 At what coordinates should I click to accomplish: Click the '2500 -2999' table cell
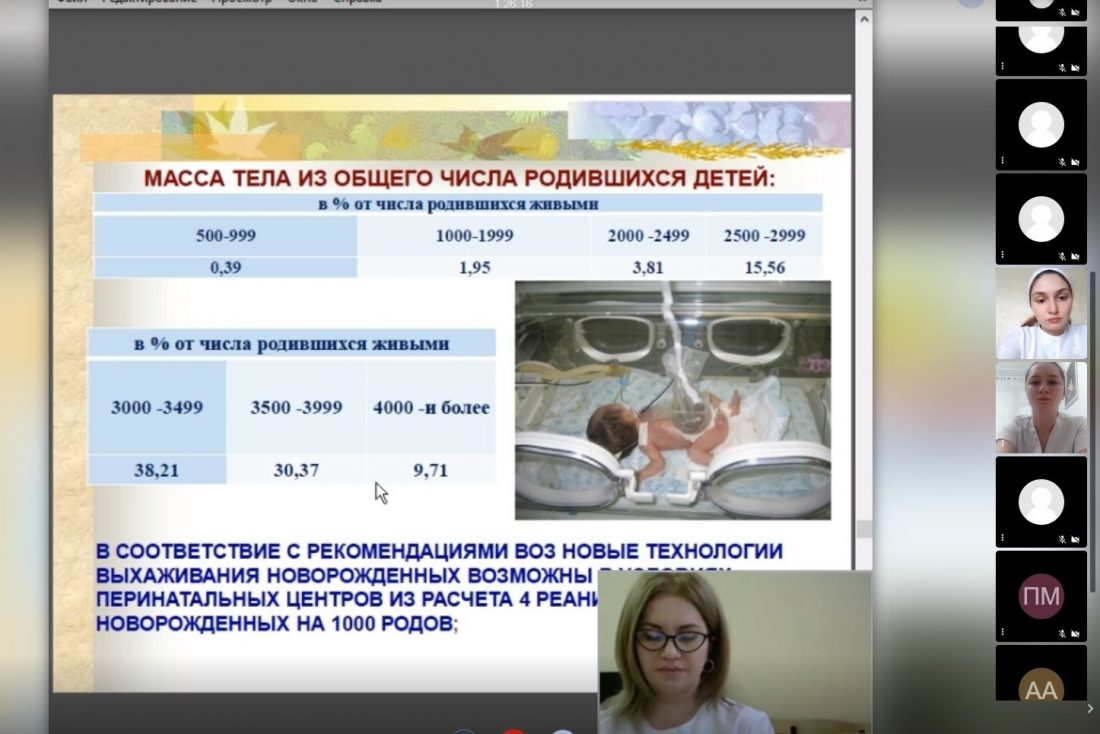point(764,236)
